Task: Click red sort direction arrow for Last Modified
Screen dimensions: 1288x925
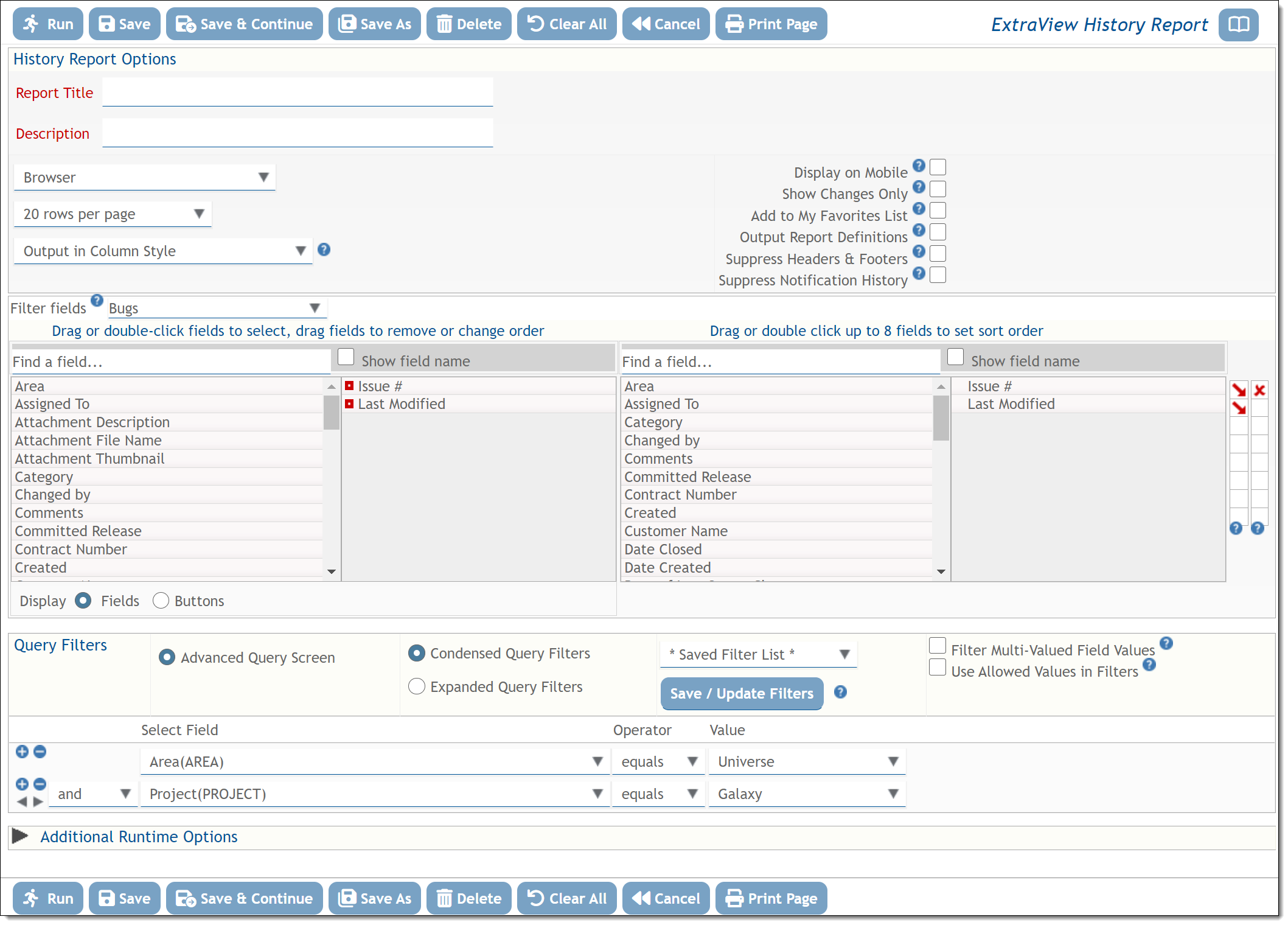Action: [1239, 408]
